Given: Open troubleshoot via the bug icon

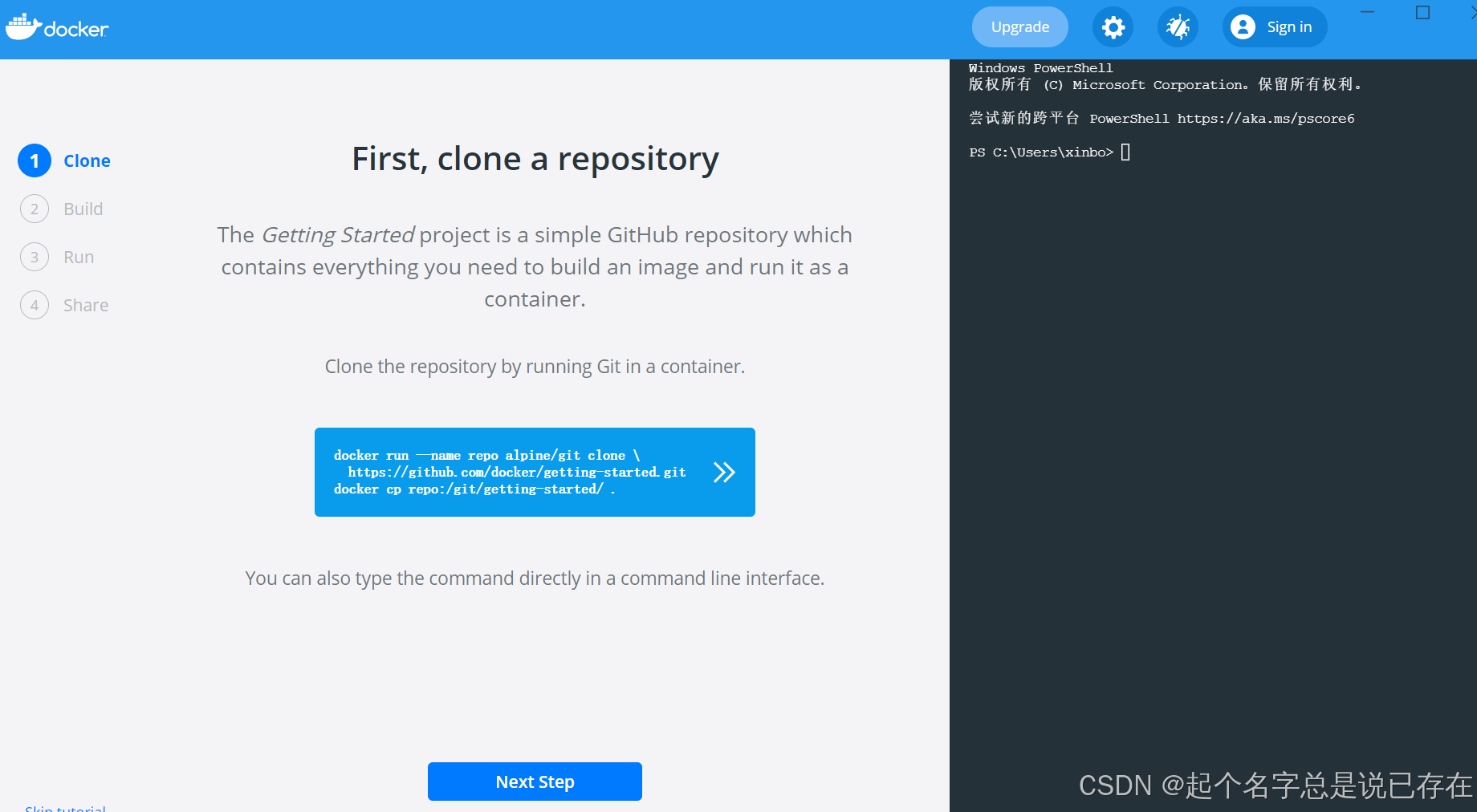Looking at the screenshot, I should coord(1178,27).
